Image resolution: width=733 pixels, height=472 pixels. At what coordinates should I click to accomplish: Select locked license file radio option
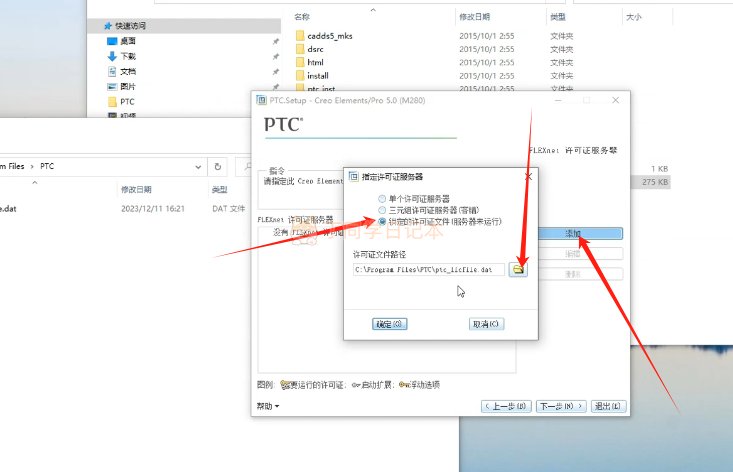coord(382,221)
